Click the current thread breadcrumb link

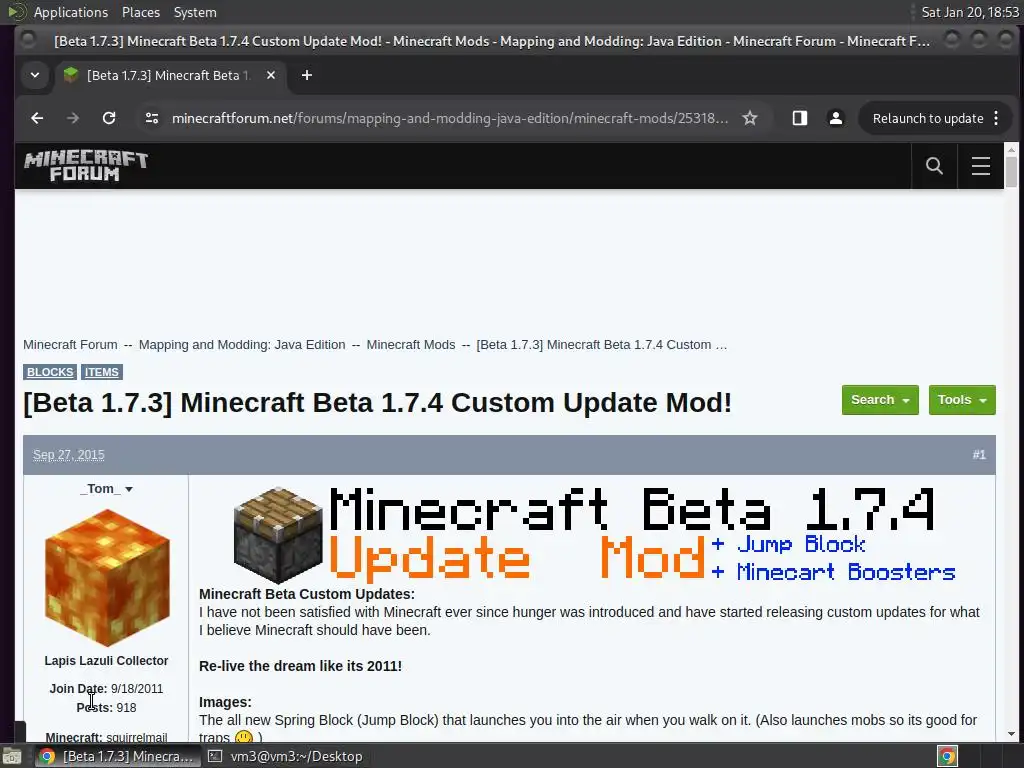[x=601, y=345]
